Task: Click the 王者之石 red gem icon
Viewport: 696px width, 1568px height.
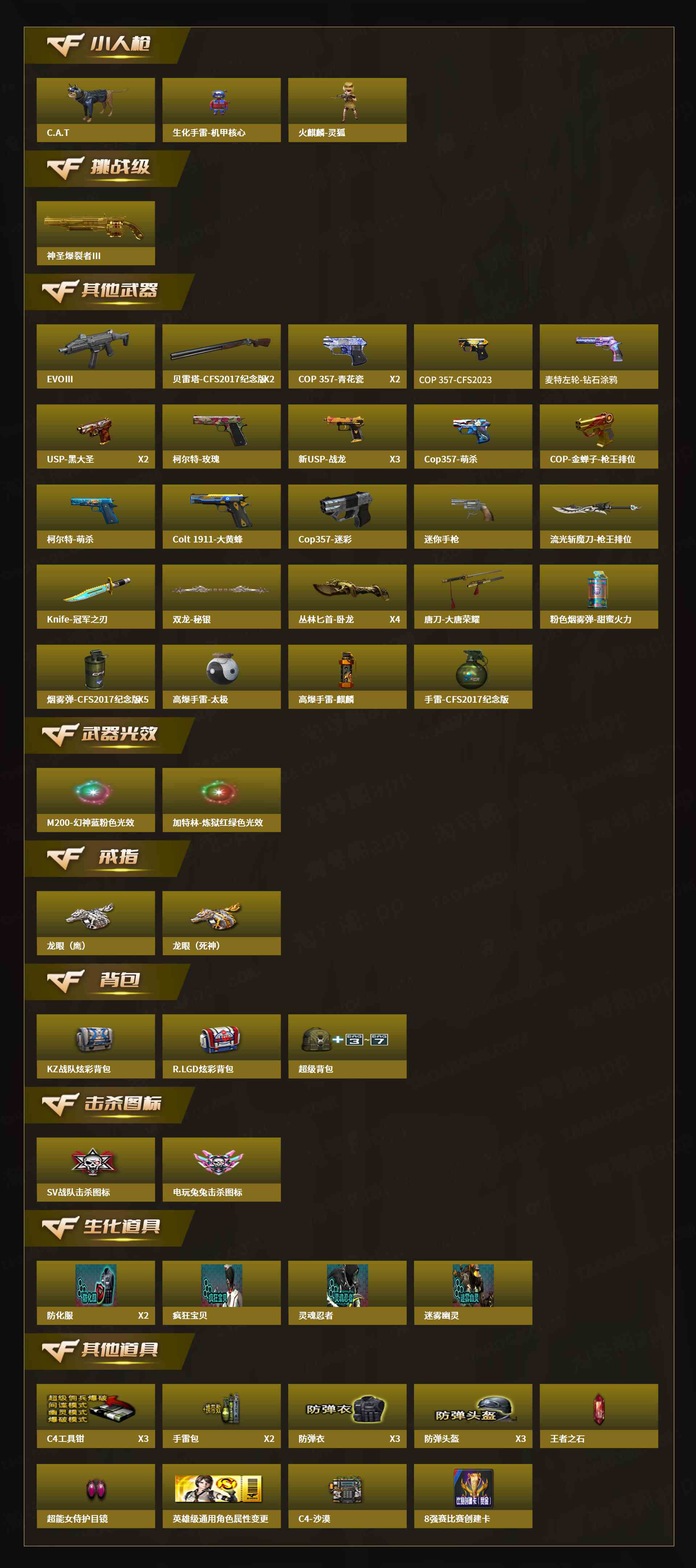Action: coord(599,1409)
